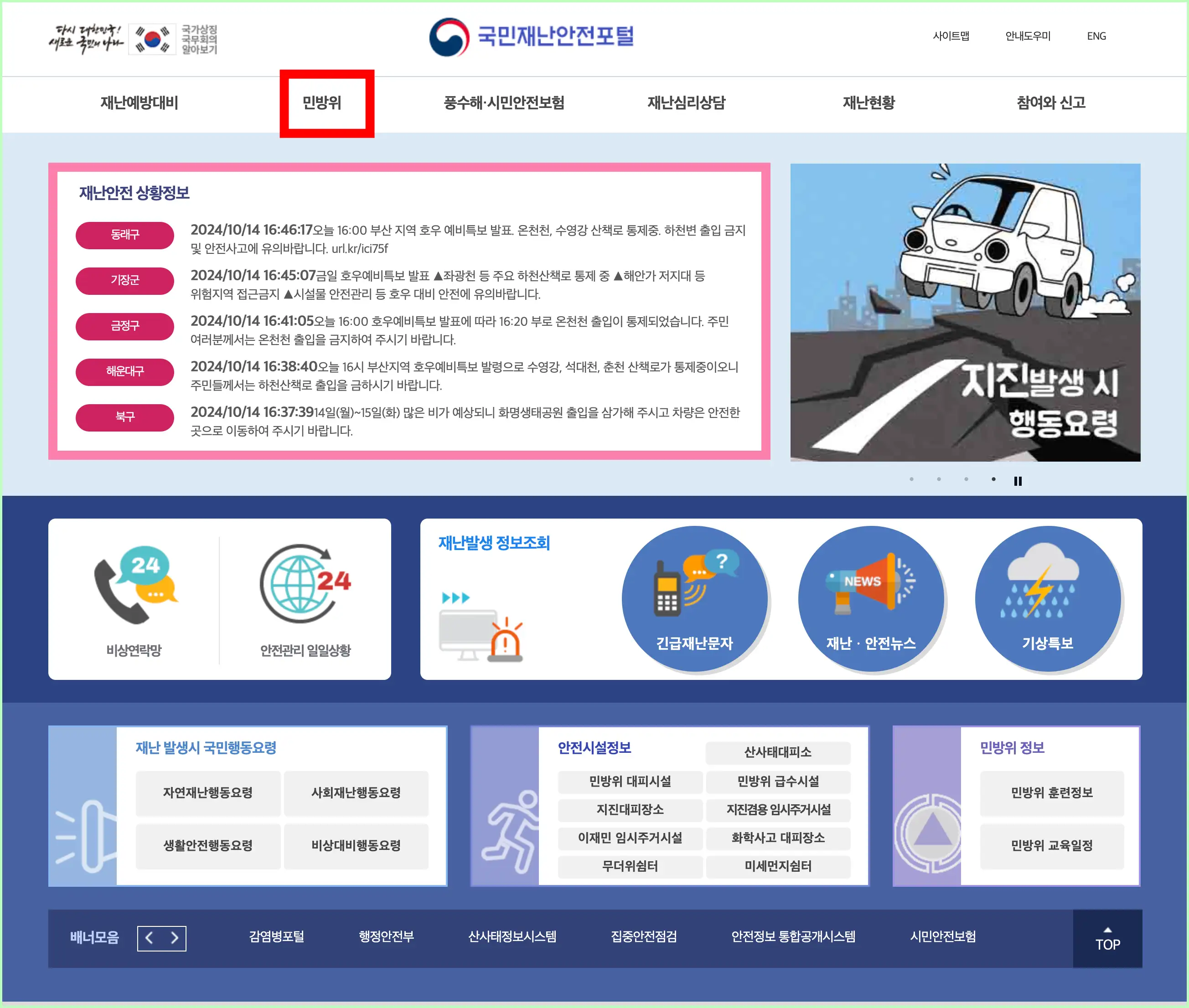Switch language using the ENG link
Image resolution: width=1189 pixels, height=1008 pixels.
pos(1096,36)
